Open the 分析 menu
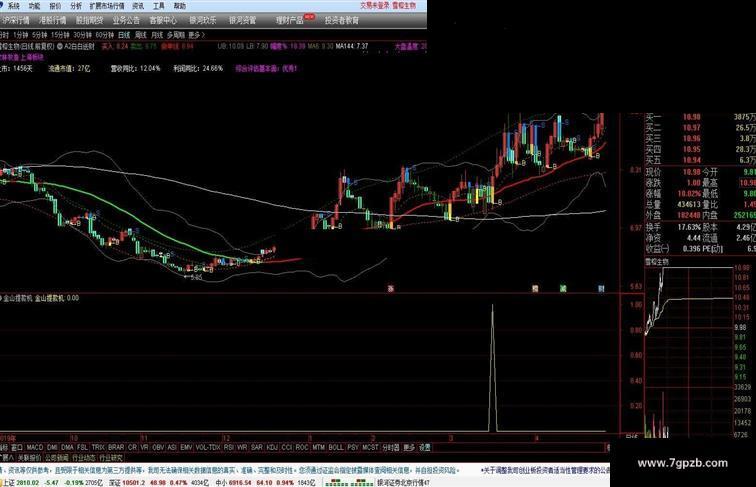The width and height of the screenshot is (756, 487). pos(76,6)
